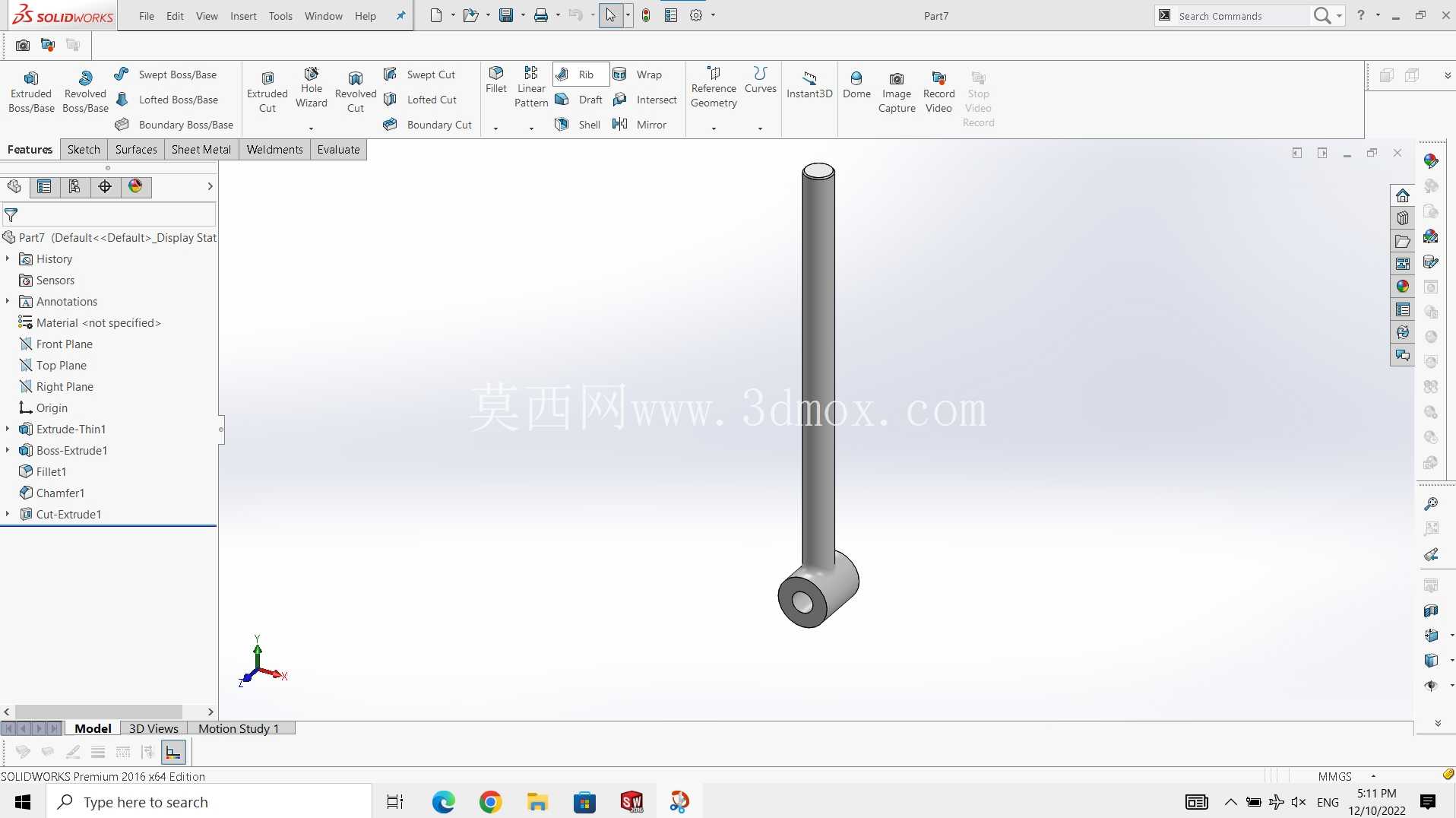Open the Curves dropdown arrow
The image size is (1456, 818).
click(x=760, y=128)
